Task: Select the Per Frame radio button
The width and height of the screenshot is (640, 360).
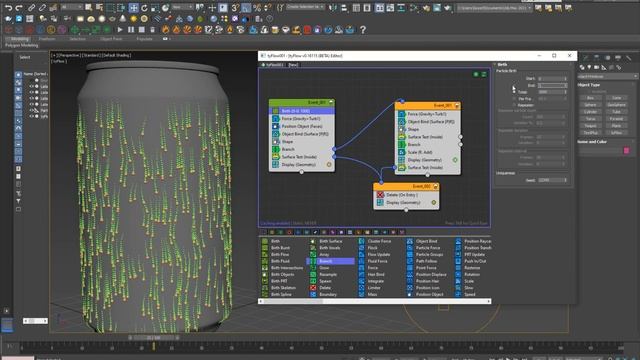Action: [514, 98]
